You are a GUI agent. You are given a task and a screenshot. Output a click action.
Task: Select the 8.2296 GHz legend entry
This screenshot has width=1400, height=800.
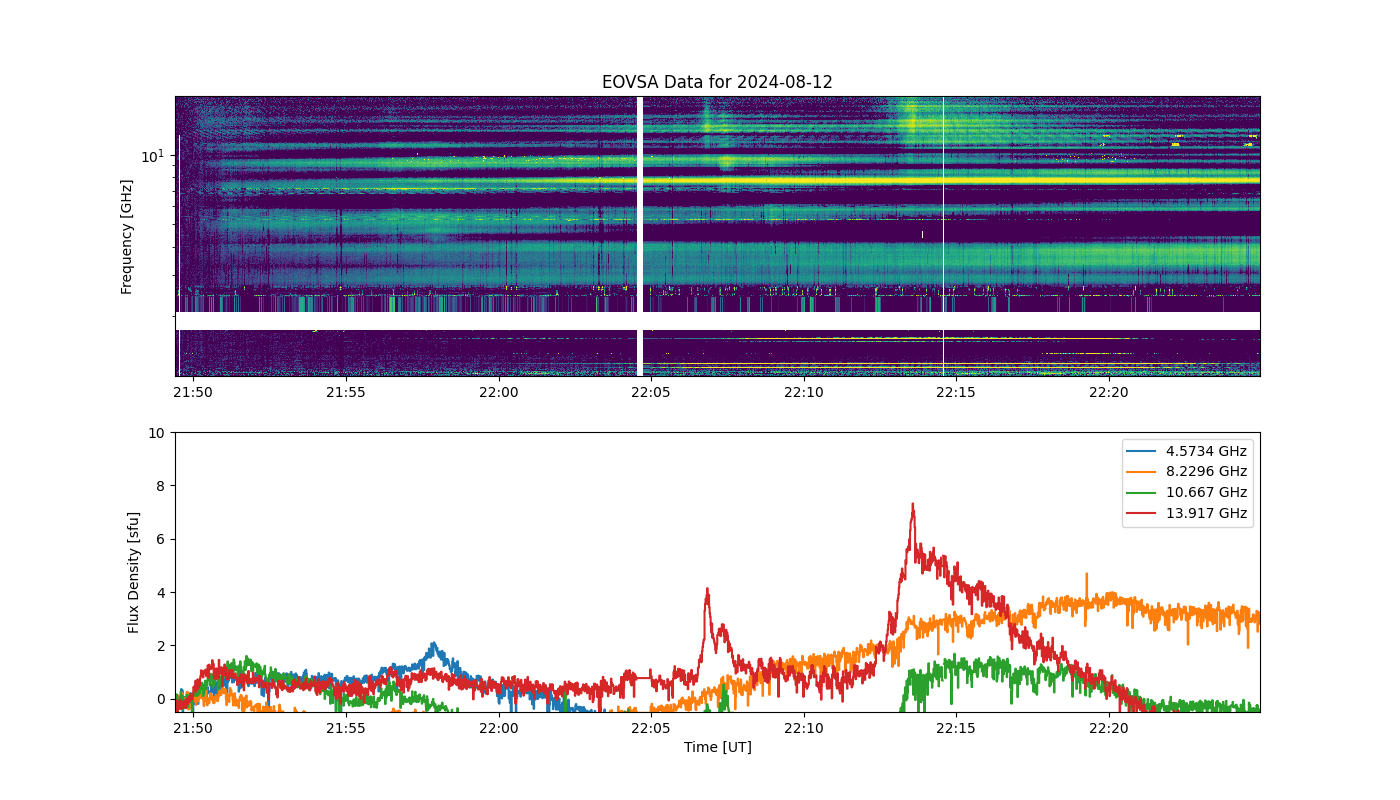pyautogui.click(x=1187, y=472)
